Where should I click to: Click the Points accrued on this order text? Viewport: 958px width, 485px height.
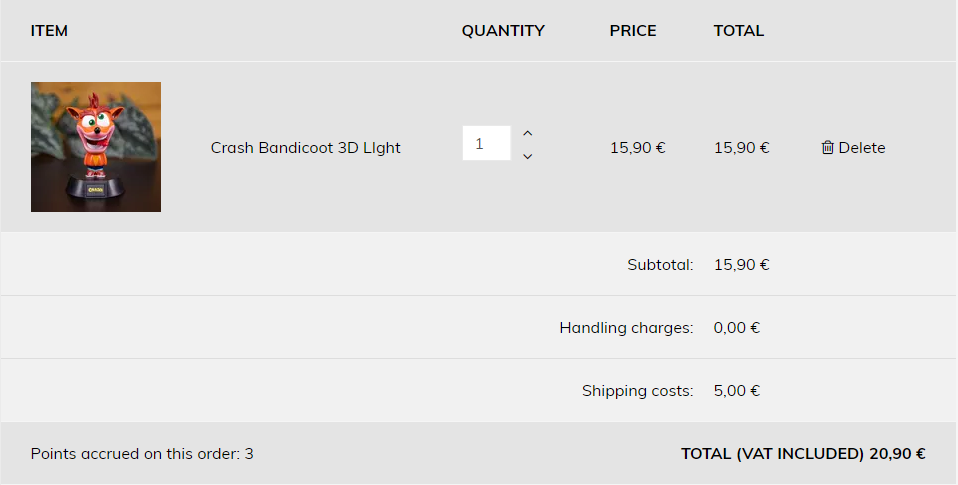coord(142,454)
